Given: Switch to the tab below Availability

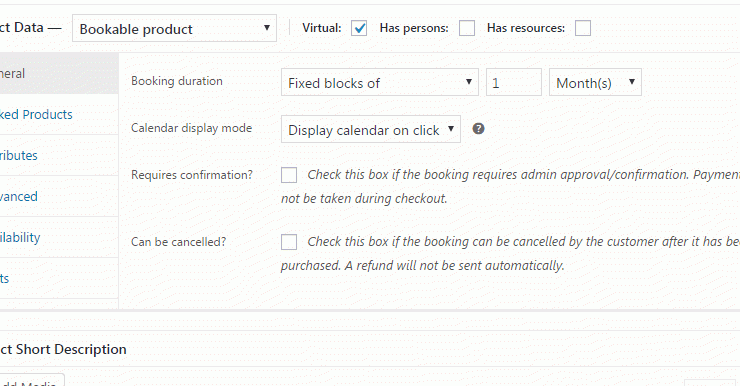Looking at the screenshot, I should (59, 278).
